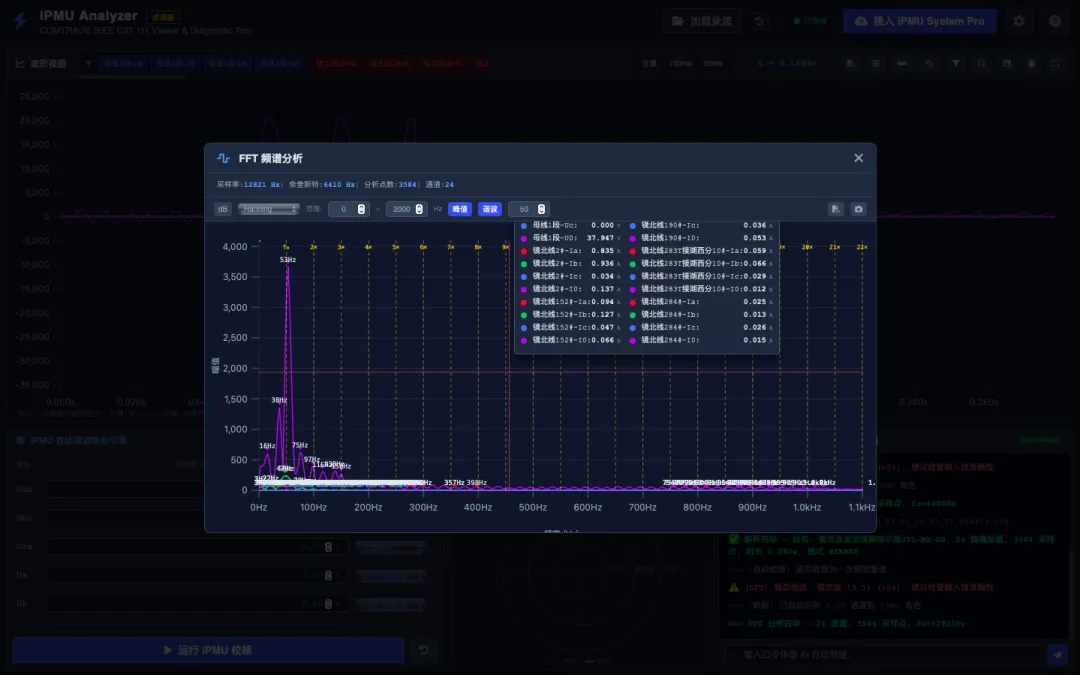Click the 2,000 y-axis label in FFT chart
Image resolution: width=1080 pixels, height=675 pixels.
pos(235,368)
